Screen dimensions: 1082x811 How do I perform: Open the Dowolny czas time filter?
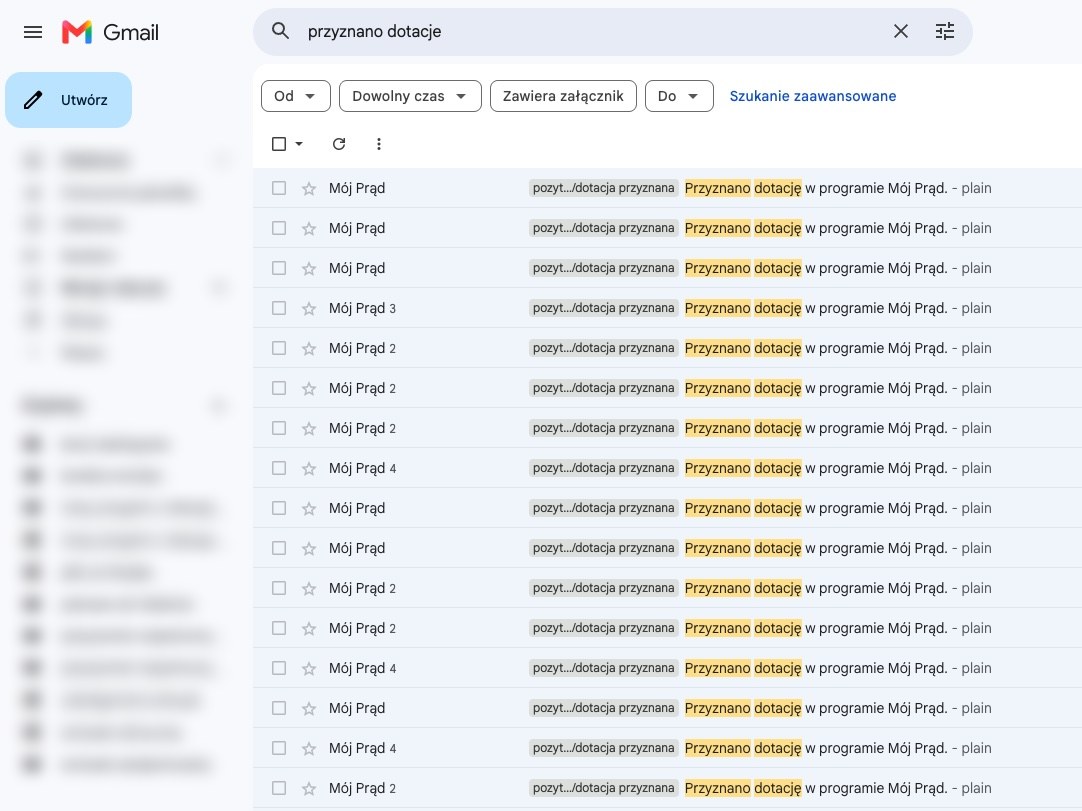[410, 96]
